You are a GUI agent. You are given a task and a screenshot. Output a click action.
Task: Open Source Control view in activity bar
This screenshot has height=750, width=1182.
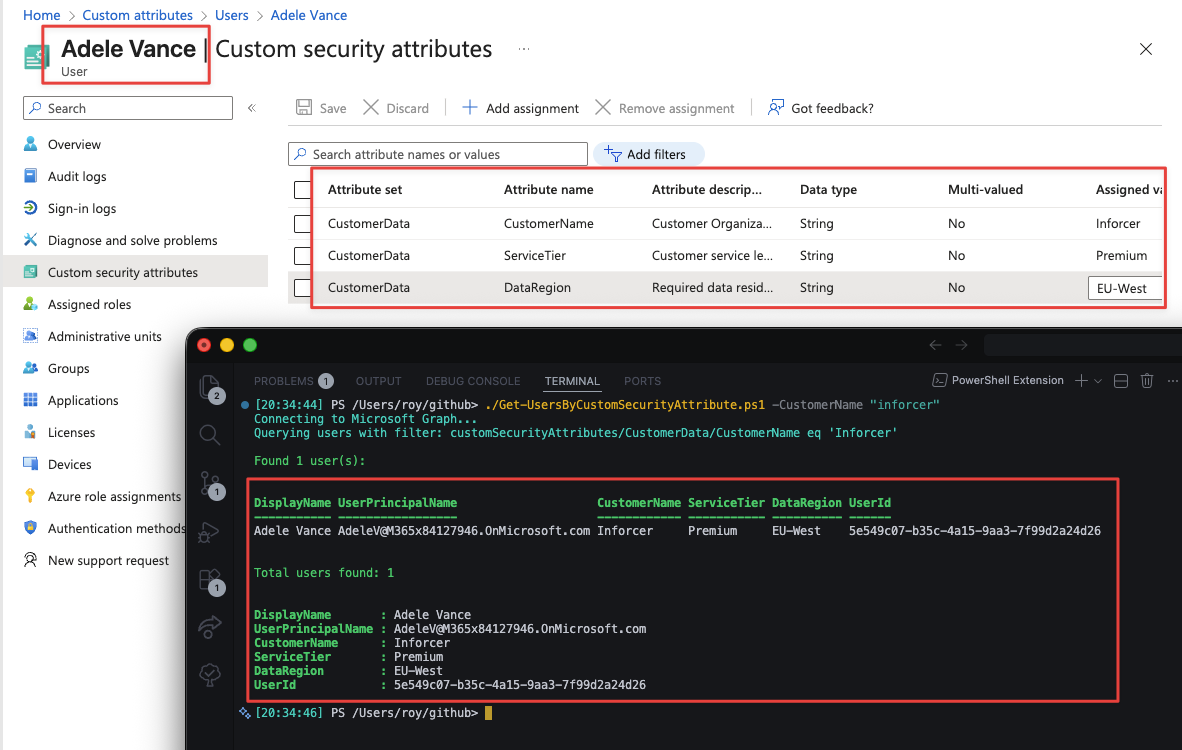[x=209, y=482]
